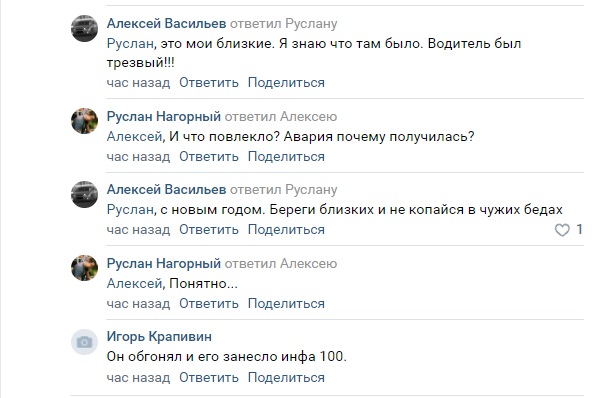This screenshot has width=605, height=398.
Task: Reply to 'Береги близких' comment
Action: [x=209, y=230]
